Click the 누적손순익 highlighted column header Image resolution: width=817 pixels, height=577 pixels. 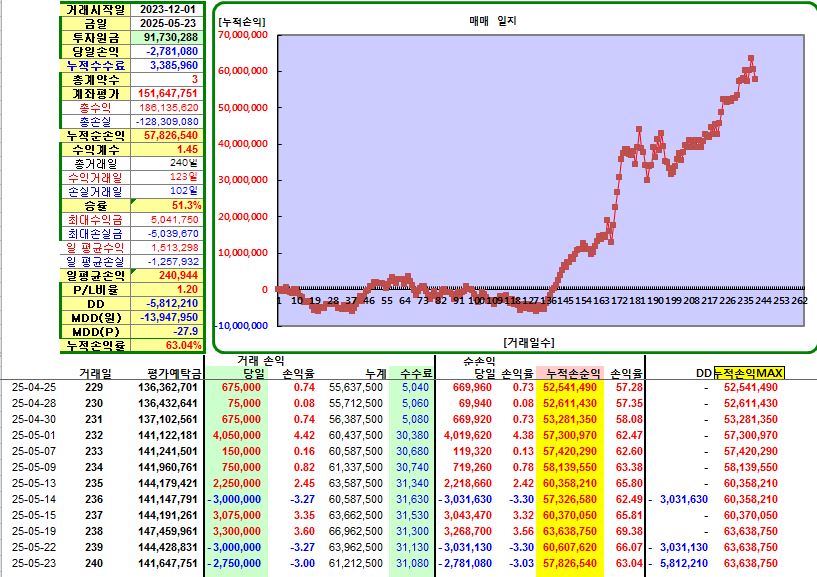[x=570, y=373]
